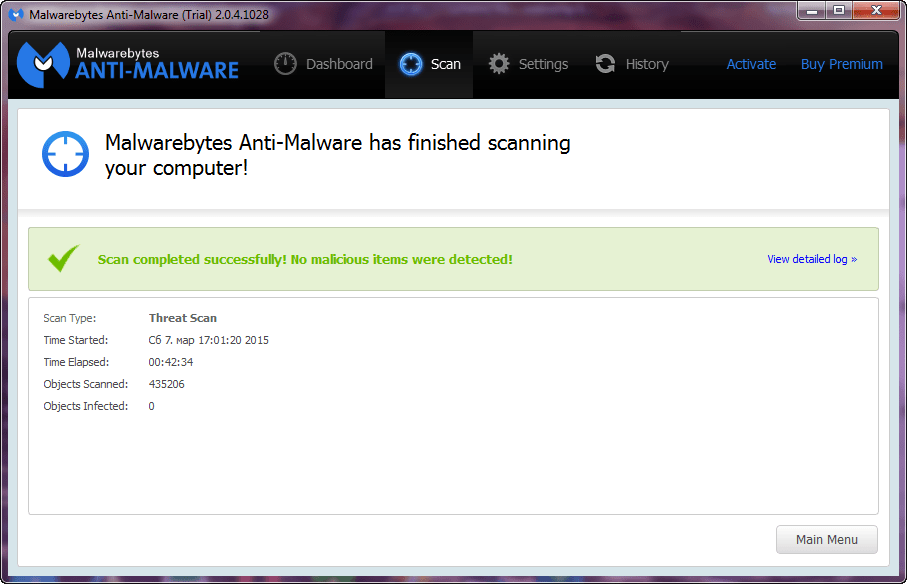Open View detailed log link

[812, 259]
